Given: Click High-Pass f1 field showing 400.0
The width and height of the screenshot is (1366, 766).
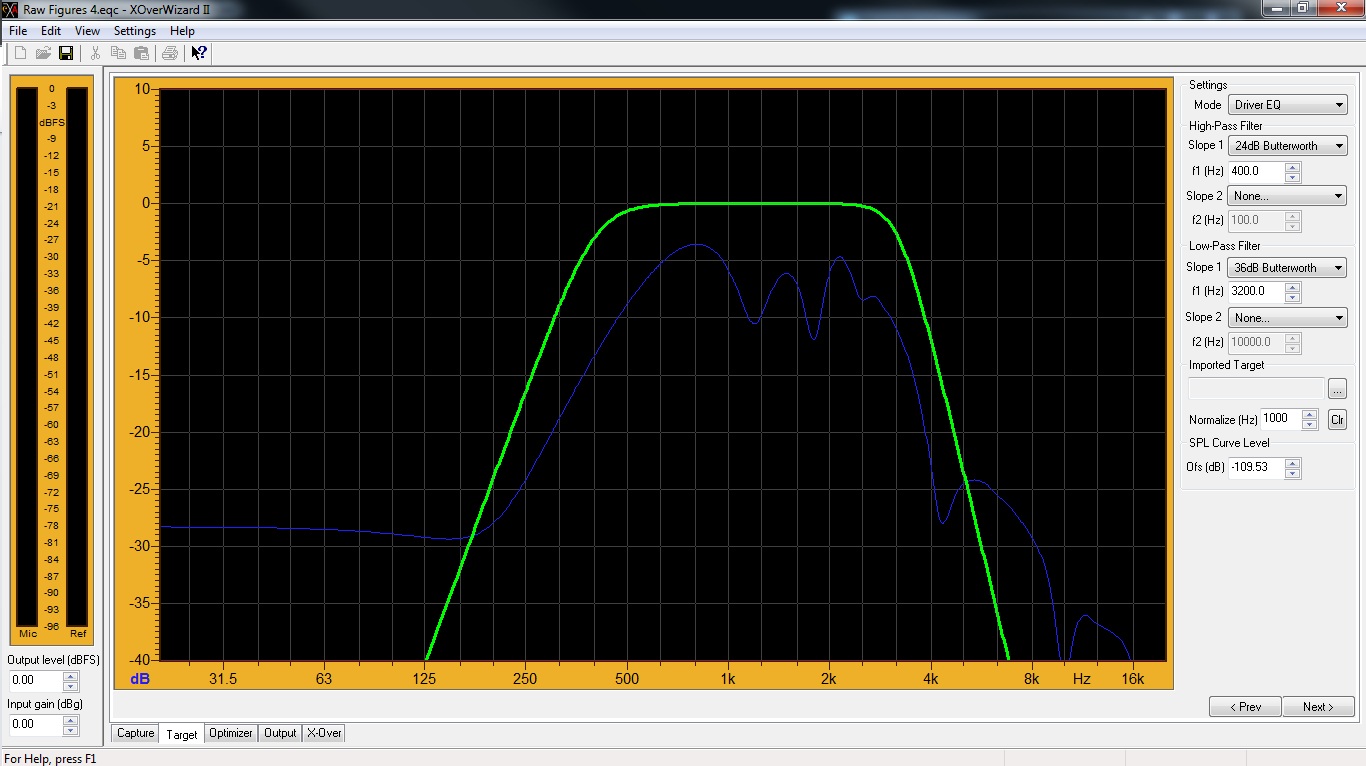Looking at the screenshot, I should 1256,171.
